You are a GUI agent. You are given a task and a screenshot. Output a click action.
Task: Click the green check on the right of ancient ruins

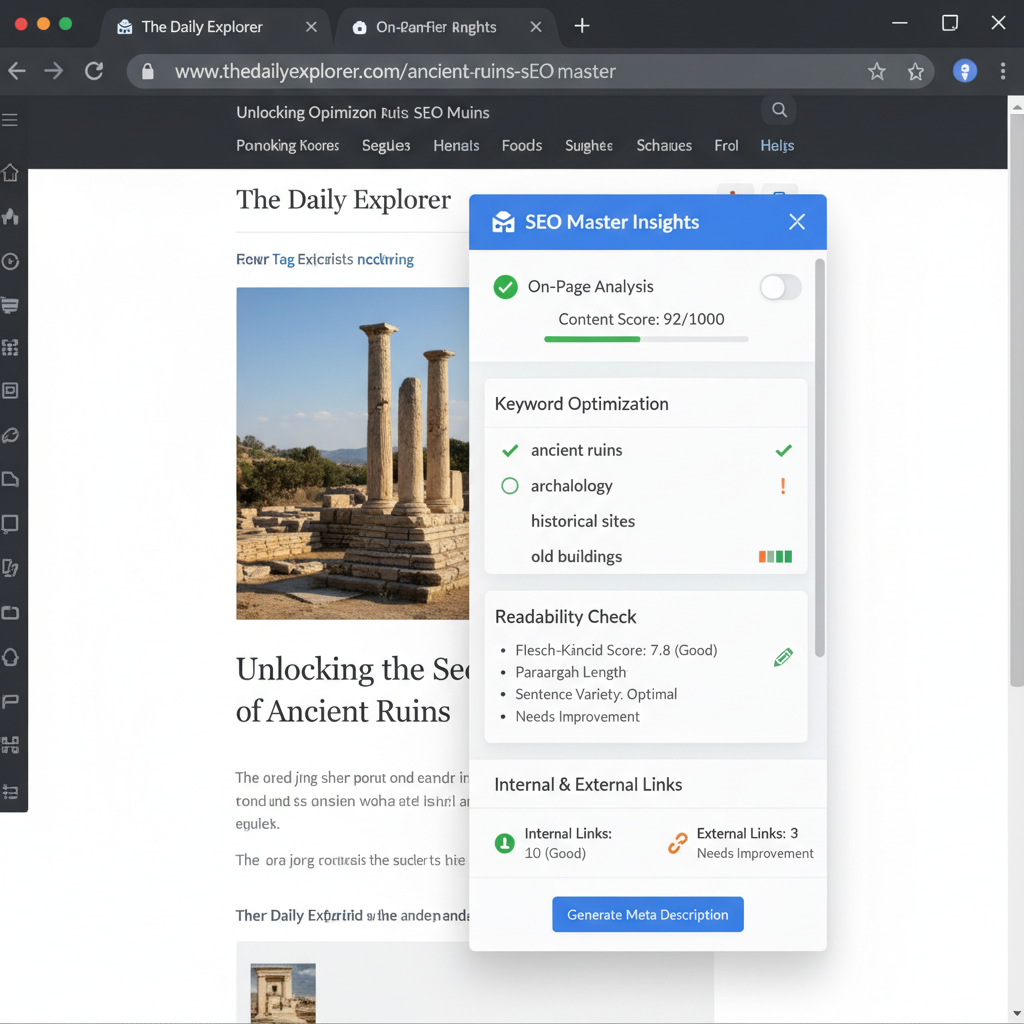pyautogui.click(x=784, y=450)
